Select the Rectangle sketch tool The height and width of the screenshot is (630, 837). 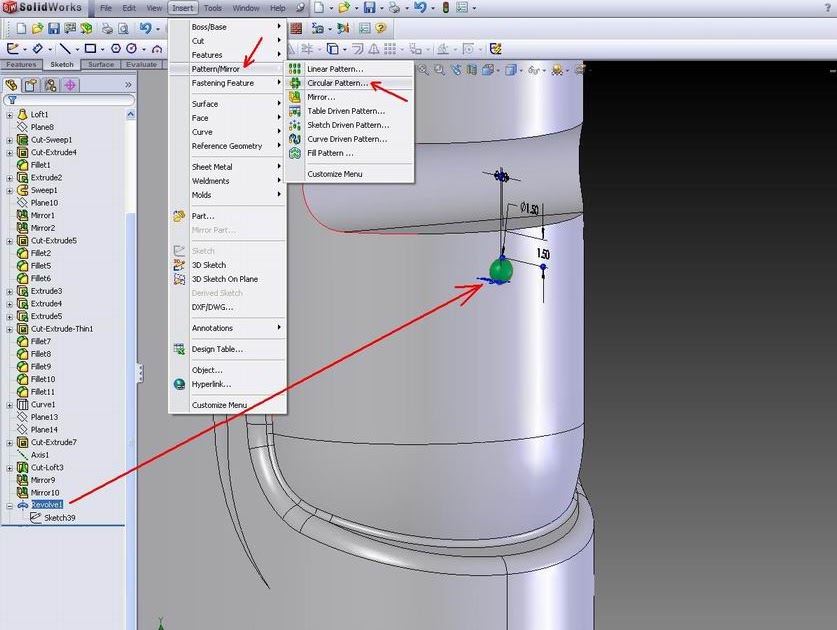91,48
